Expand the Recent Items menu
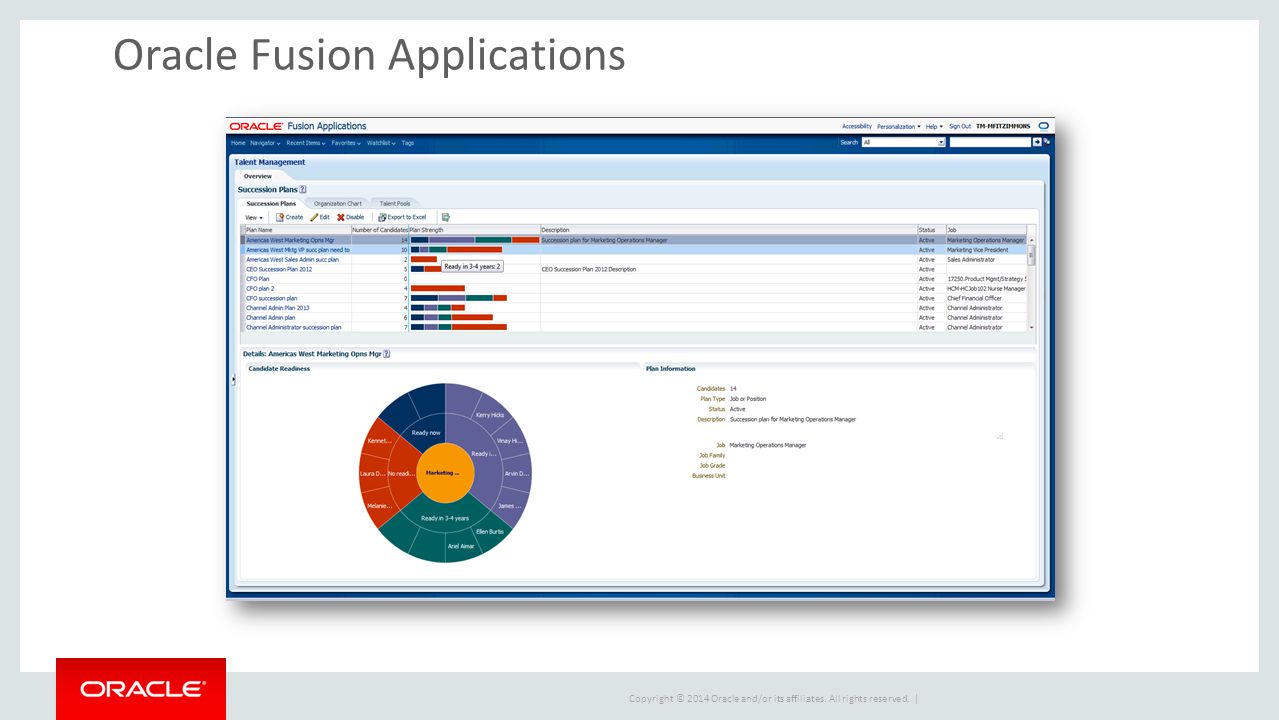 point(306,143)
